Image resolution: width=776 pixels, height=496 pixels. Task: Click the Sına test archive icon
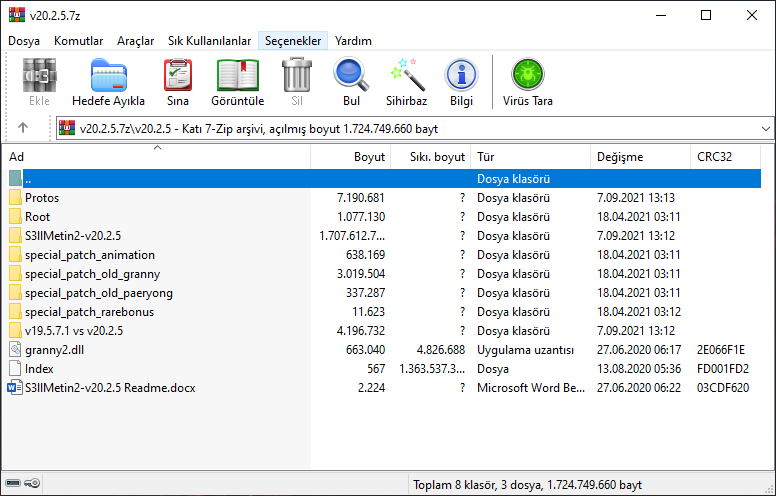pyautogui.click(x=178, y=75)
